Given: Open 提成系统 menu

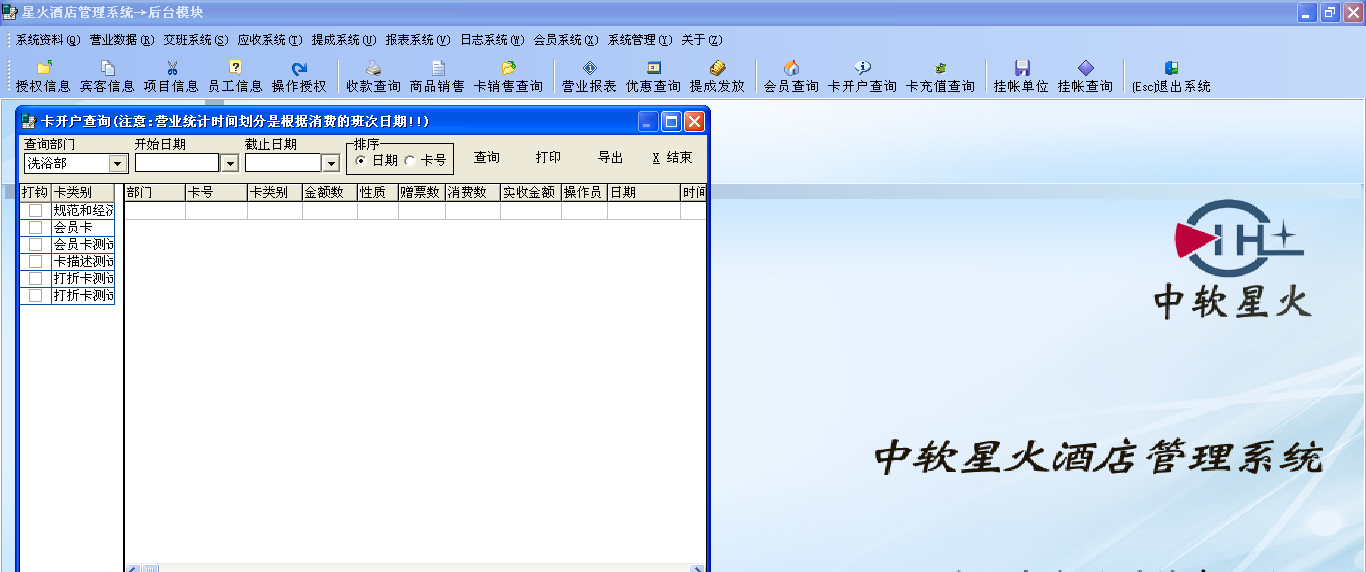Looking at the screenshot, I should tap(343, 40).
